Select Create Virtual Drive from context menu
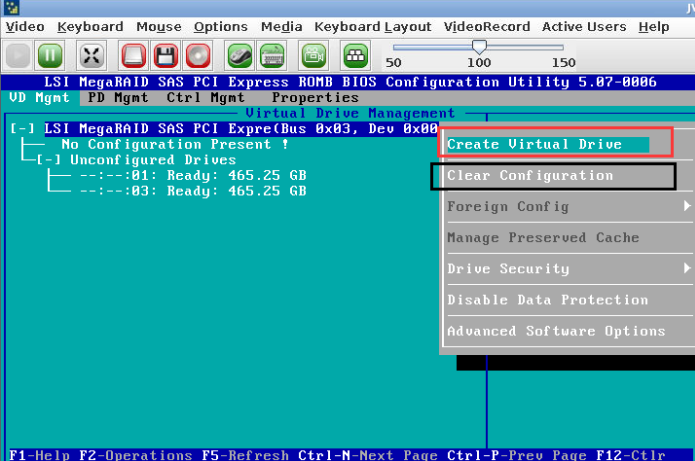Image resolution: width=695 pixels, height=461 pixels. coord(535,145)
